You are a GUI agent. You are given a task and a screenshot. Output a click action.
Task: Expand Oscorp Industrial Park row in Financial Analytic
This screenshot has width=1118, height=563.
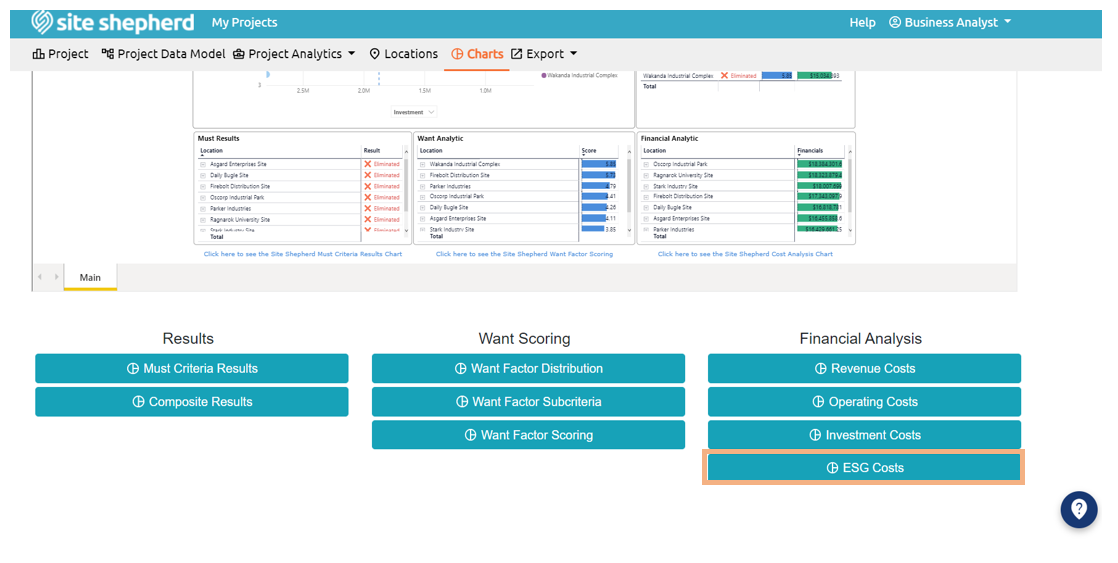[x=646, y=164]
